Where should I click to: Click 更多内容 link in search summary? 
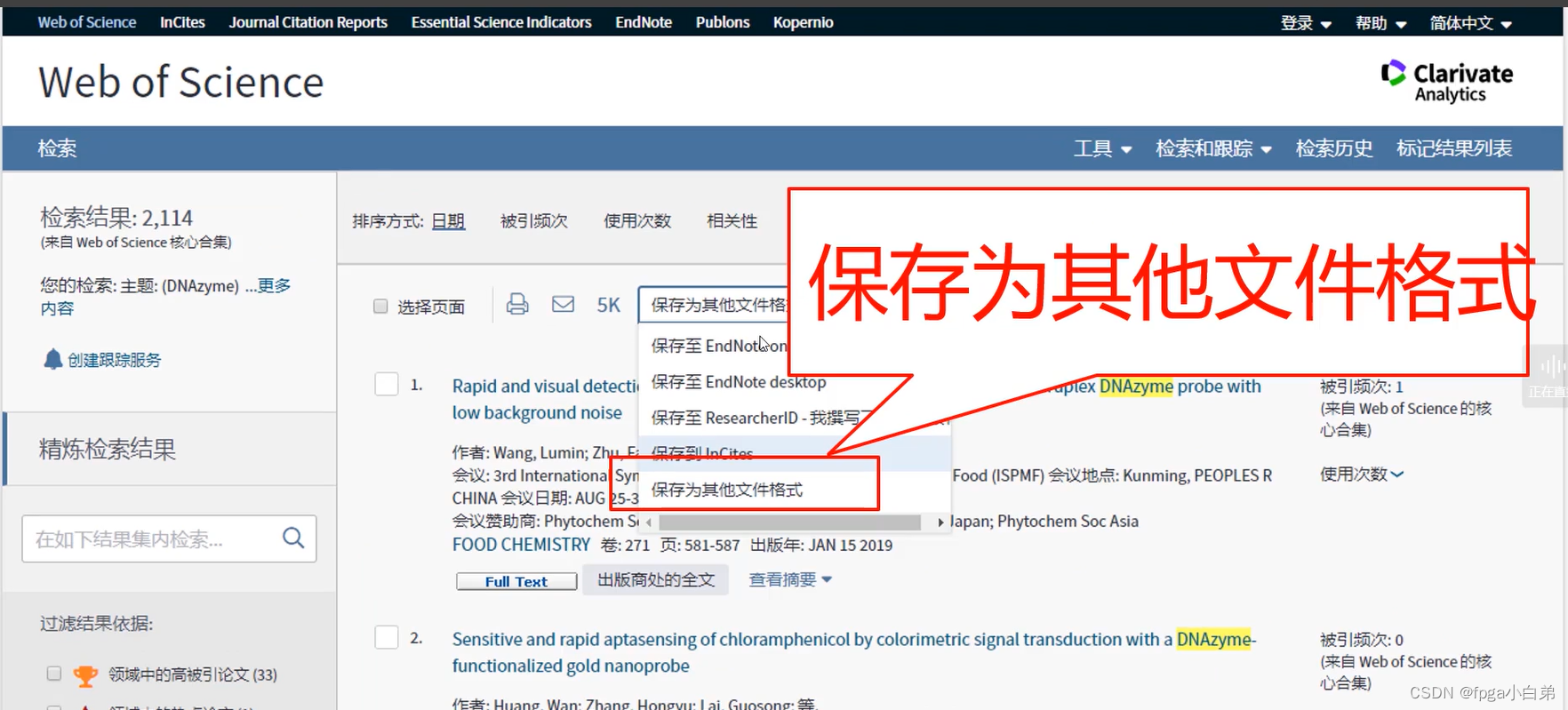tap(274, 285)
